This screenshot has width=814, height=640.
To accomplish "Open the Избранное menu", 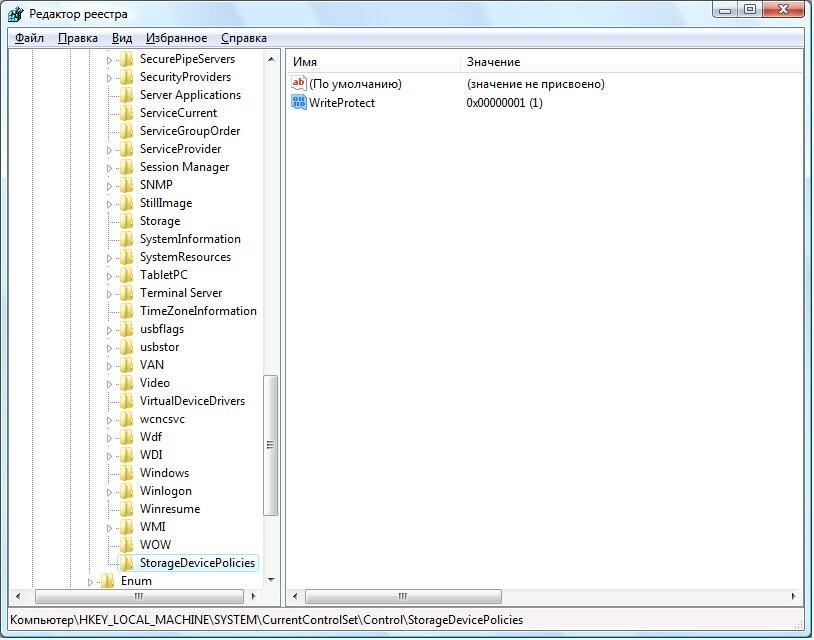I will click(x=177, y=38).
